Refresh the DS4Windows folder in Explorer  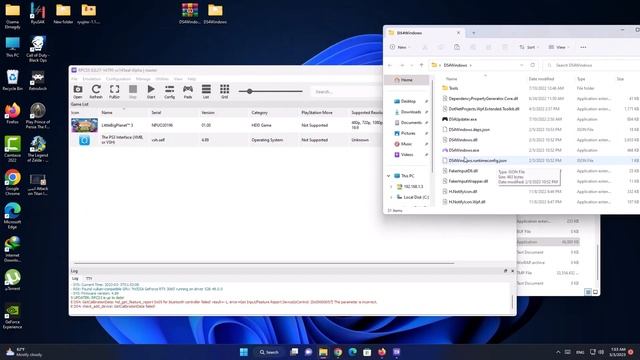pyautogui.click(x=533, y=65)
